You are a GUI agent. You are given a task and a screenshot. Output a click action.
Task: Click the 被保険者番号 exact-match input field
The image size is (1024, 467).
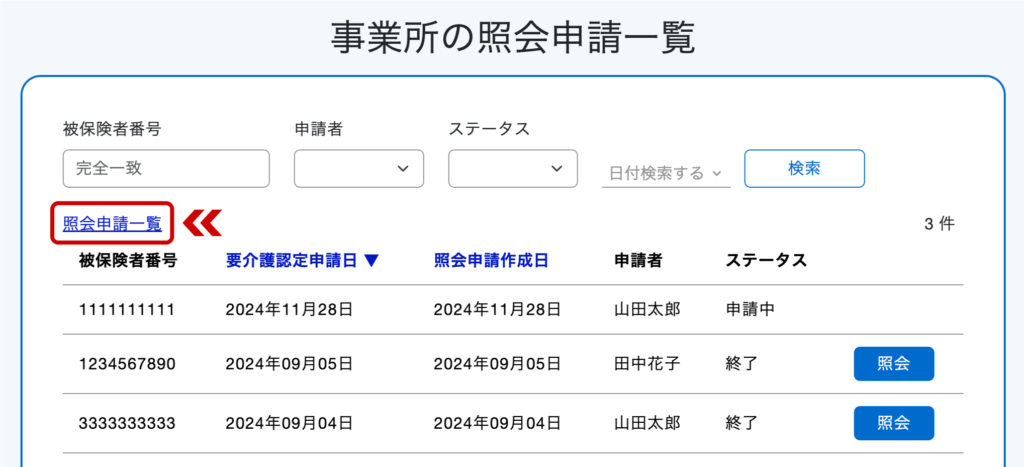(166, 169)
